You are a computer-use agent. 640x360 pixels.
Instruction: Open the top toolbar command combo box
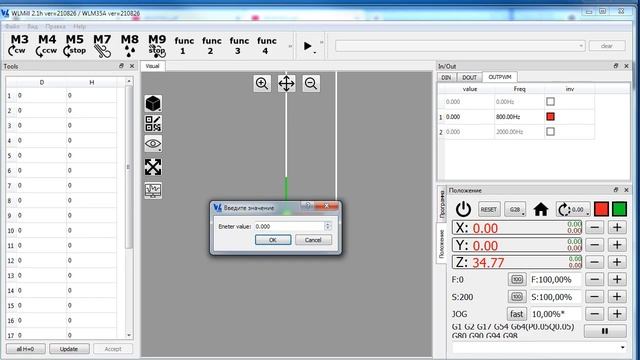pos(460,46)
